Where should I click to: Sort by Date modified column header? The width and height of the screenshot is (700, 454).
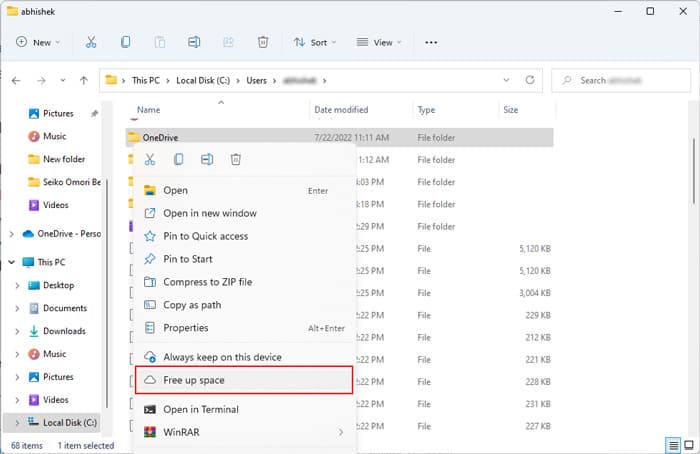(x=341, y=110)
